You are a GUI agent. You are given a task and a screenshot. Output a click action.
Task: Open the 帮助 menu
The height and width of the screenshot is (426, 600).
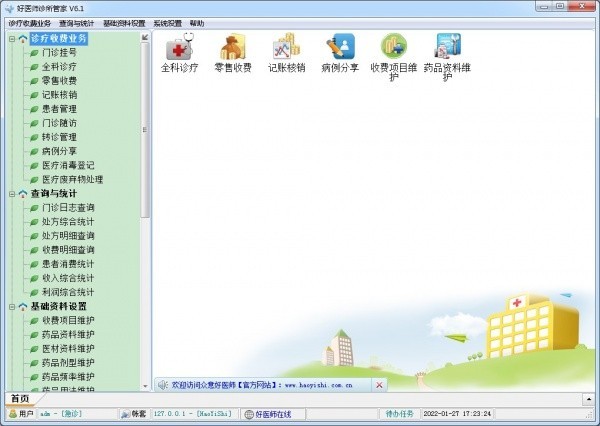pyautogui.click(x=197, y=23)
